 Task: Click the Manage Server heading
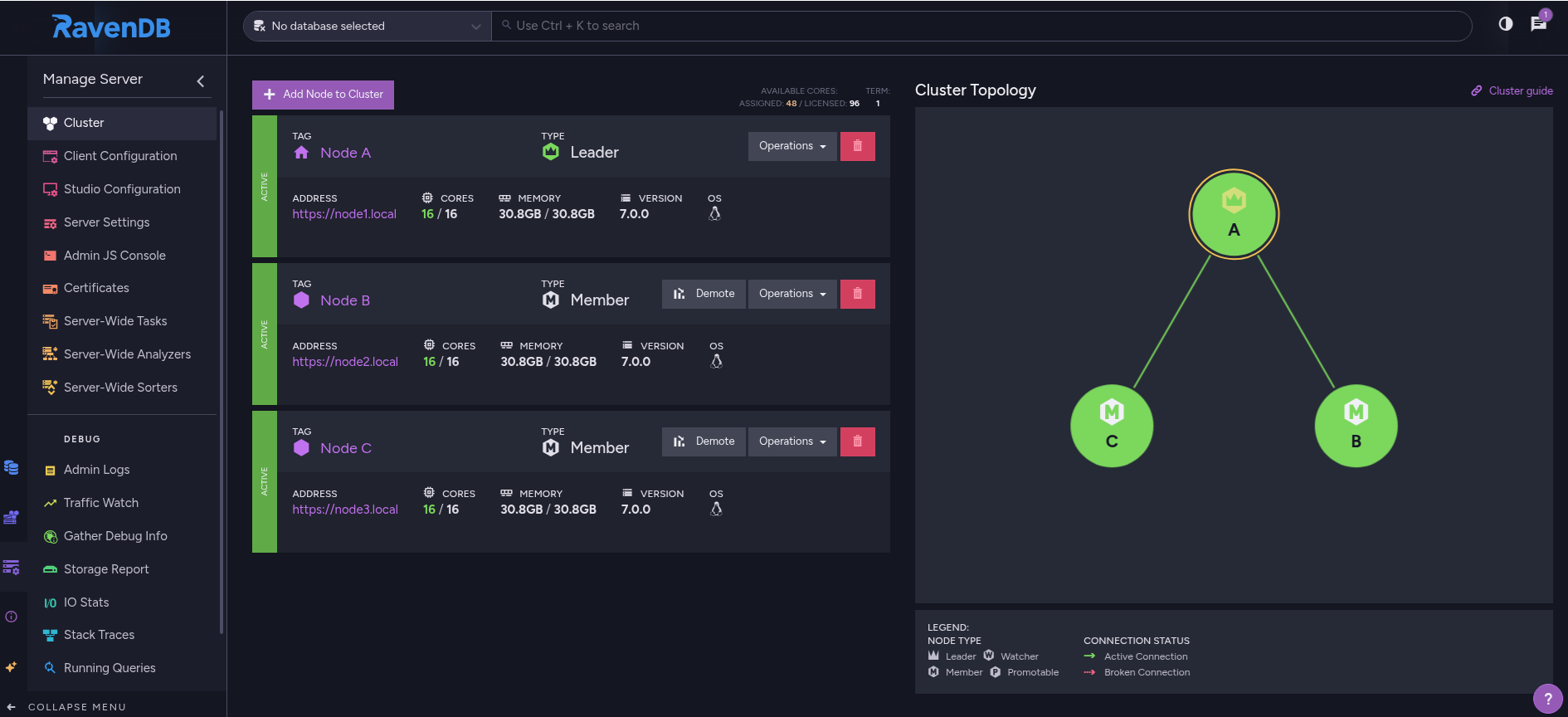pyautogui.click(x=93, y=79)
